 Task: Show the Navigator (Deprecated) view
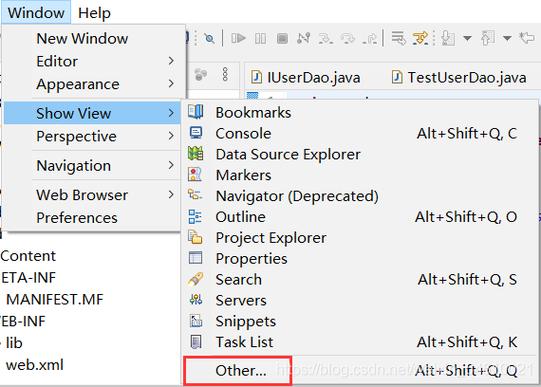click(x=360, y=196)
